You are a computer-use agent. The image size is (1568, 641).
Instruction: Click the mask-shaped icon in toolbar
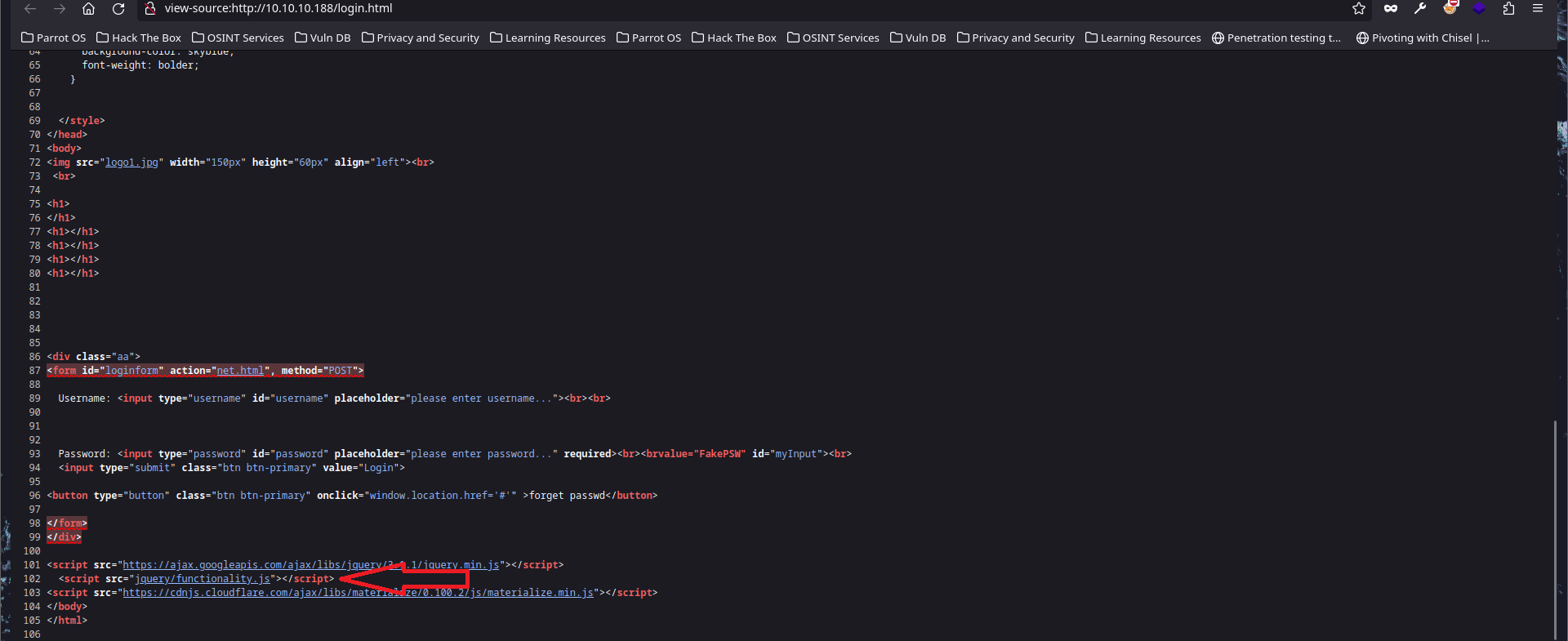coord(1391,8)
